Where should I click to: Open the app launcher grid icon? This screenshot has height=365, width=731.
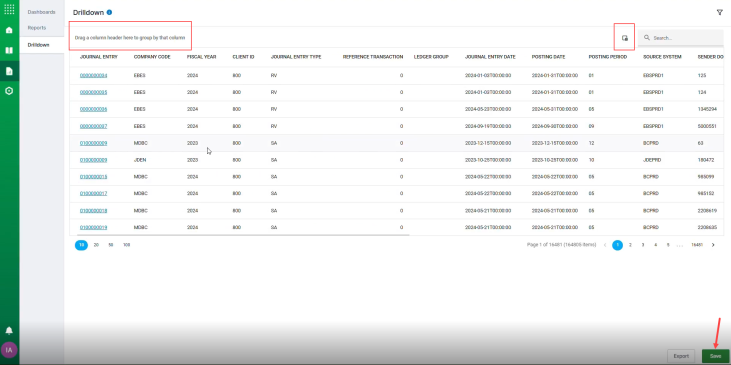pos(9,9)
